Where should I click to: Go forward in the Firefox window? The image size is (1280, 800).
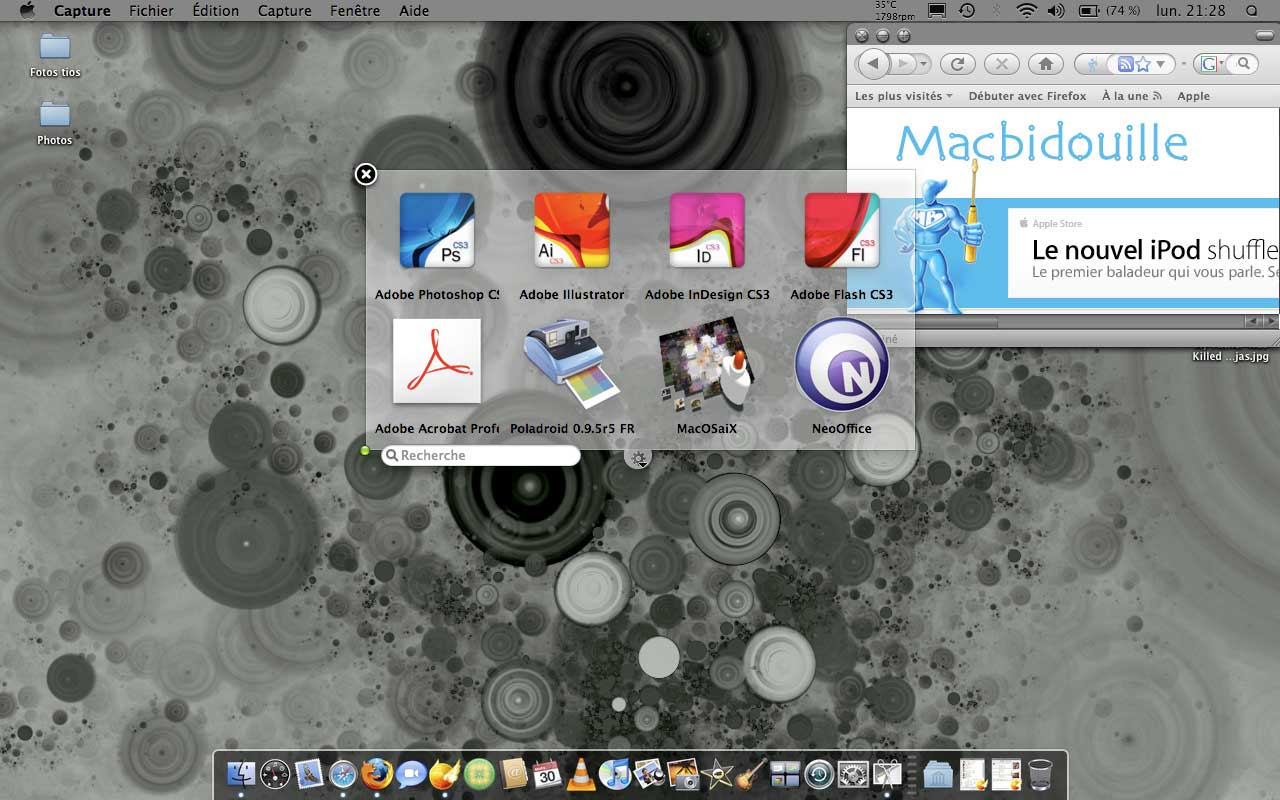[903, 63]
